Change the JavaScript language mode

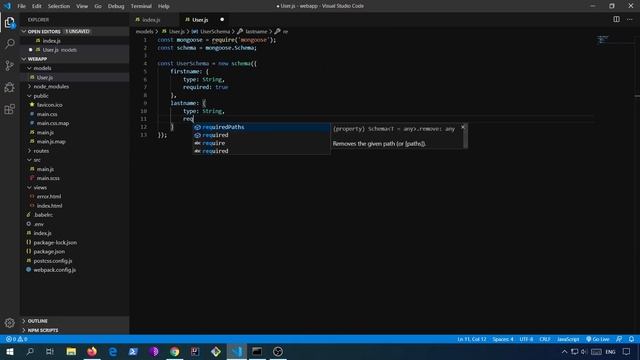[568, 339]
